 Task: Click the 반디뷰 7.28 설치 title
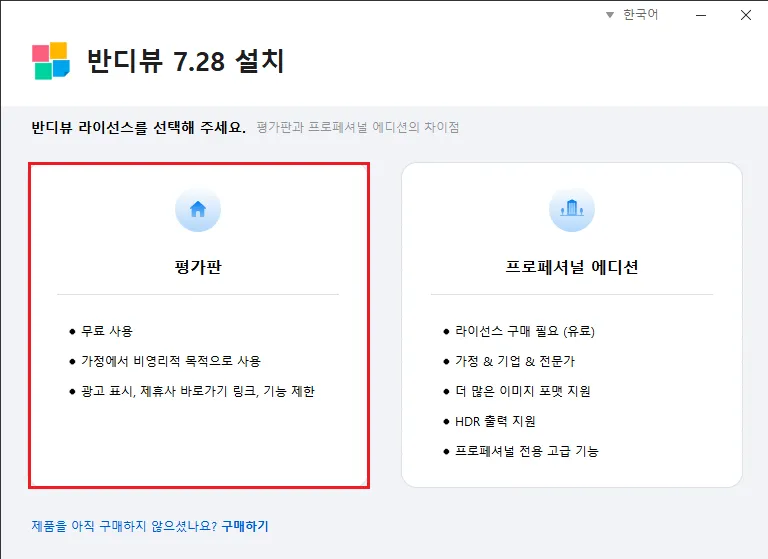click(x=186, y=61)
